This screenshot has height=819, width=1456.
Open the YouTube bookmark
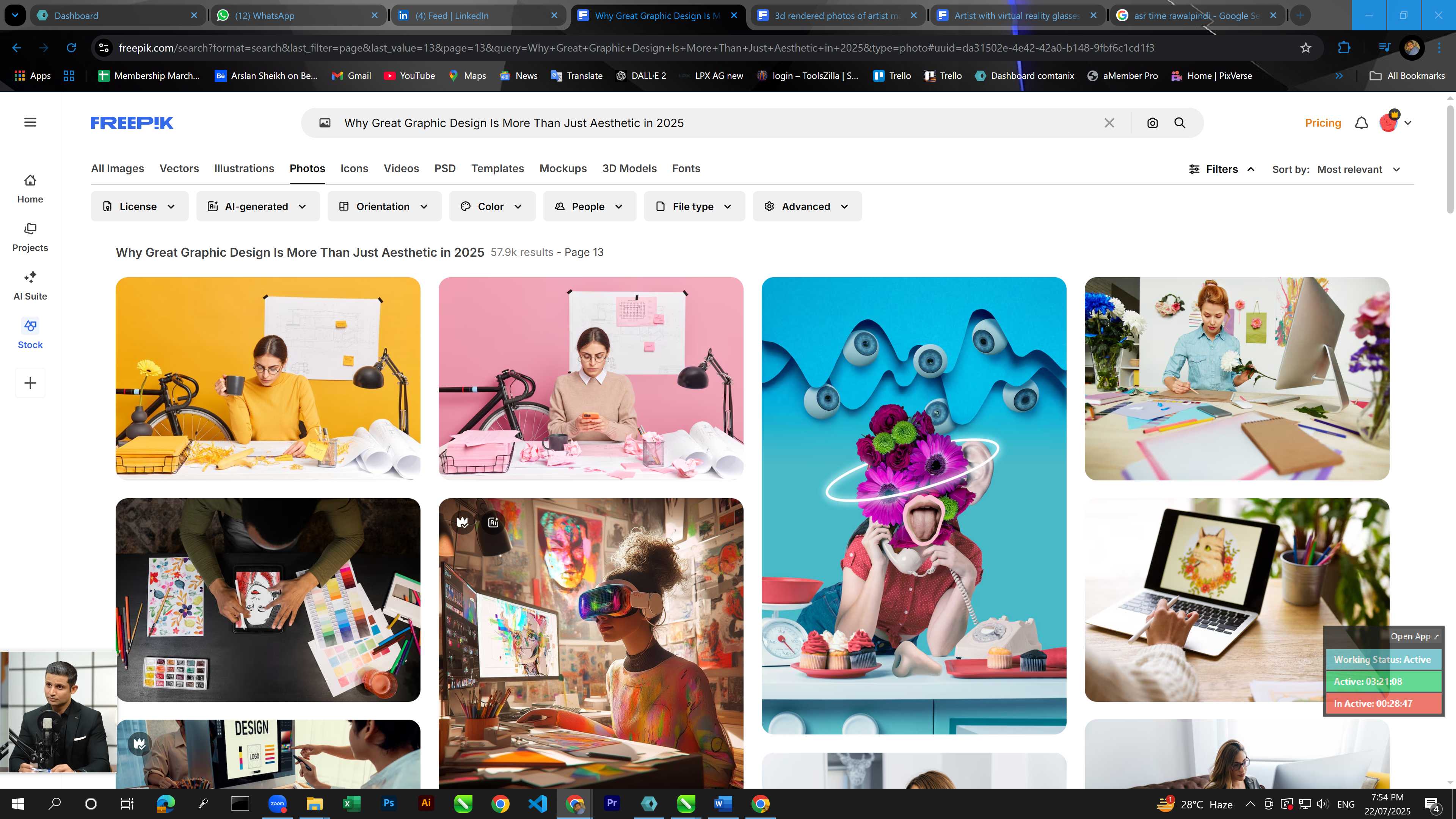tap(409, 75)
